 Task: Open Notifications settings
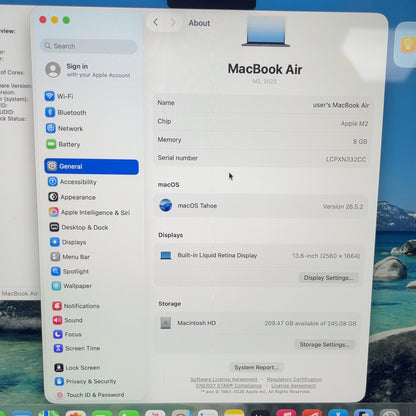pos(76,306)
